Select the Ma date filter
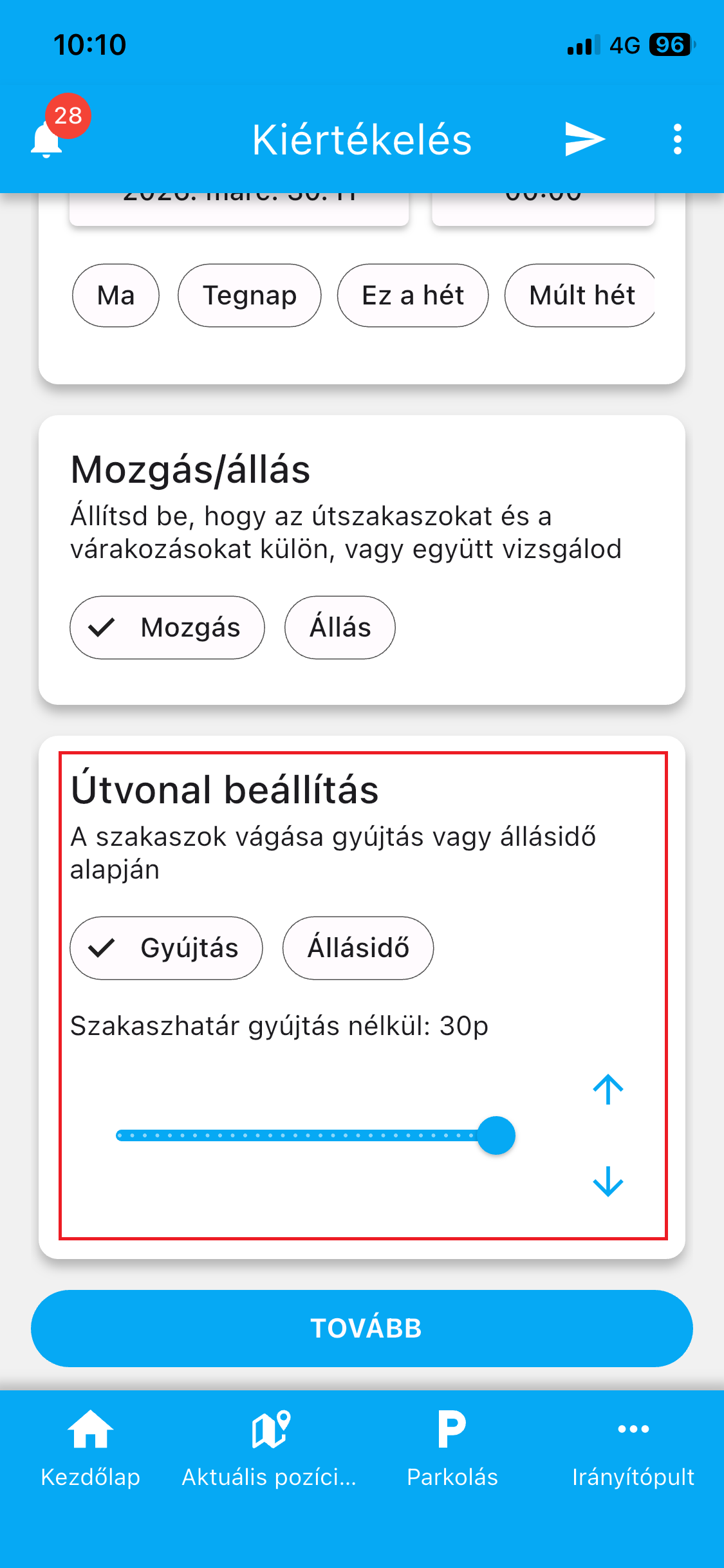The width and height of the screenshot is (724, 1568). pos(116,295)
